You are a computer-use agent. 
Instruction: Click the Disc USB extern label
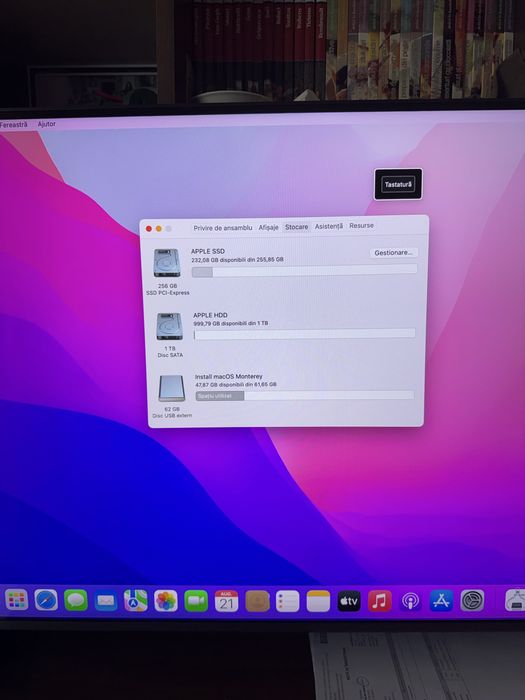click(172, 416)
